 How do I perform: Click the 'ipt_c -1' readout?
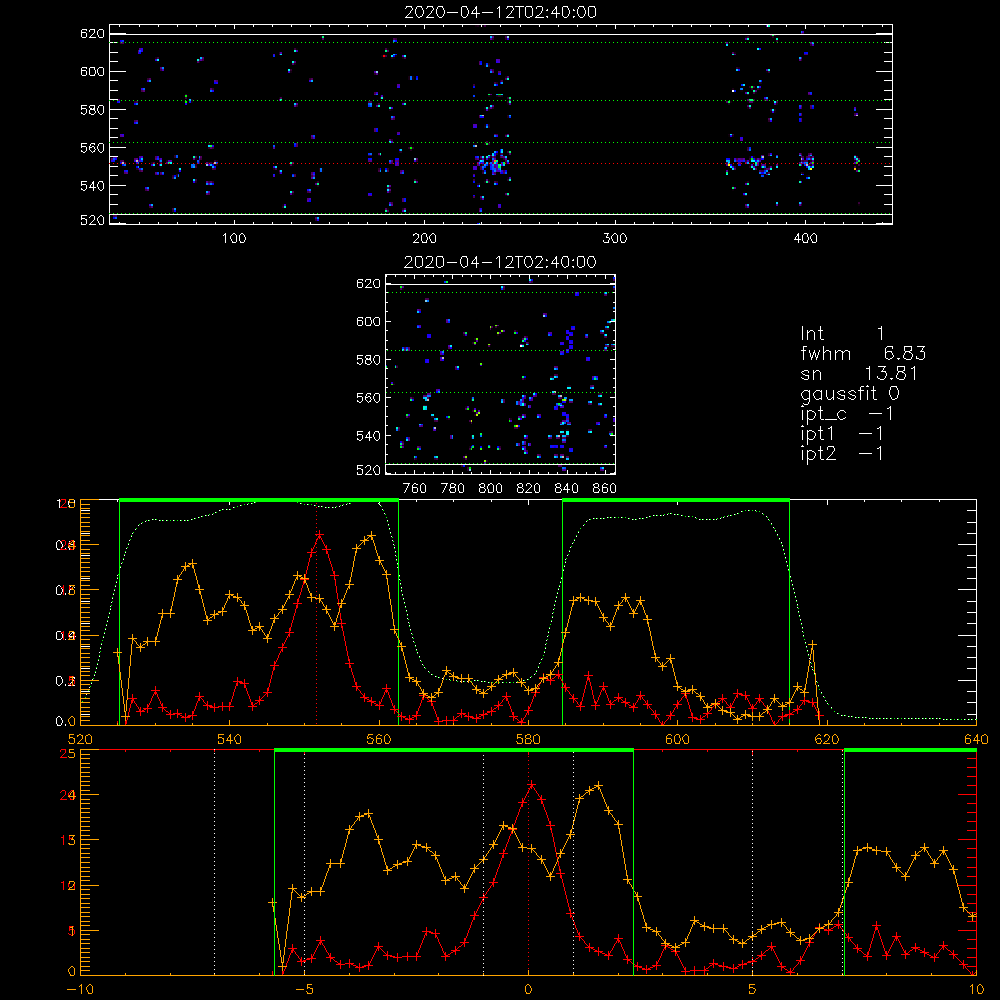click(x=847, y=415)
